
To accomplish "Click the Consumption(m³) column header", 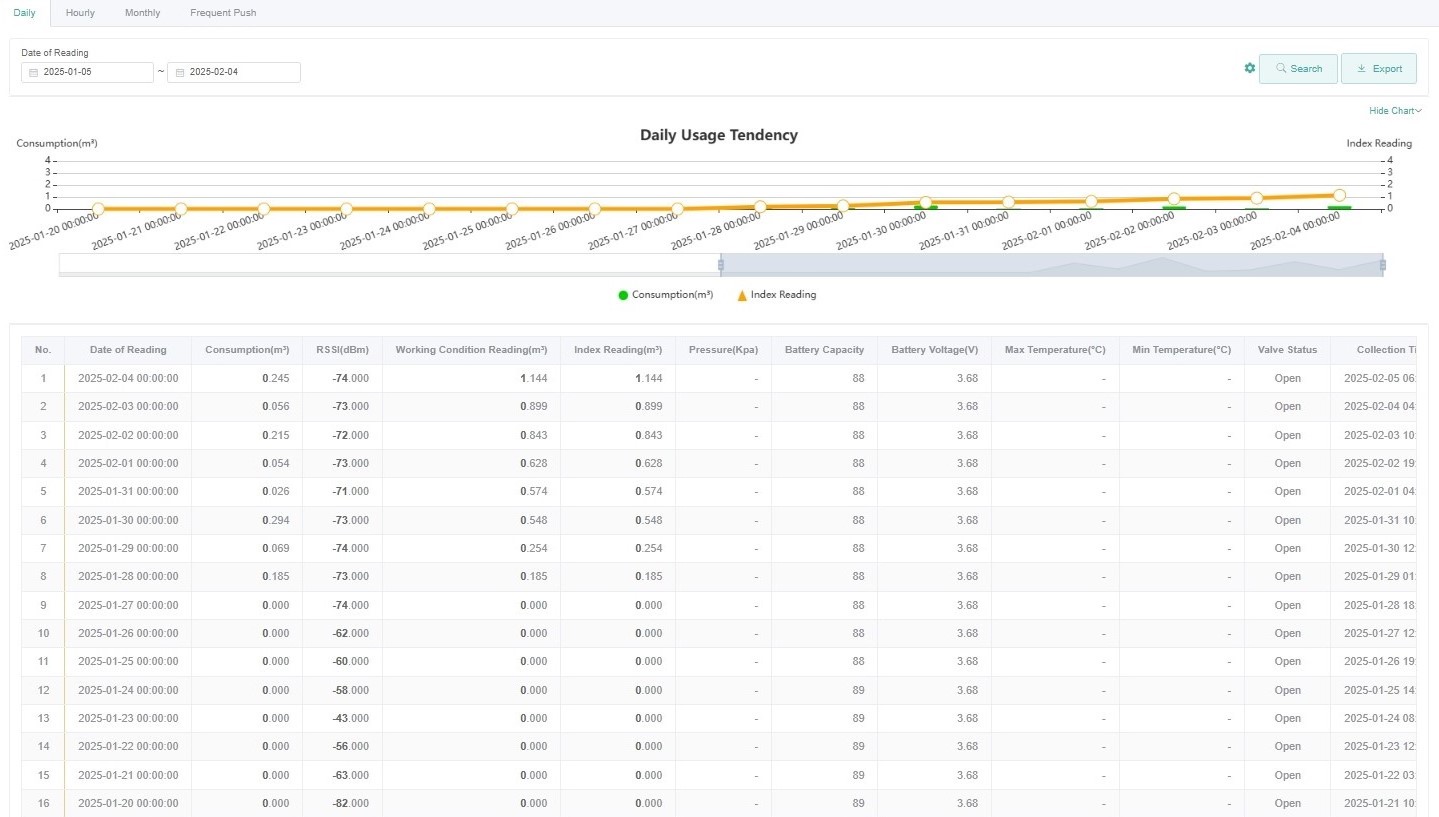I will pos(246,350).
